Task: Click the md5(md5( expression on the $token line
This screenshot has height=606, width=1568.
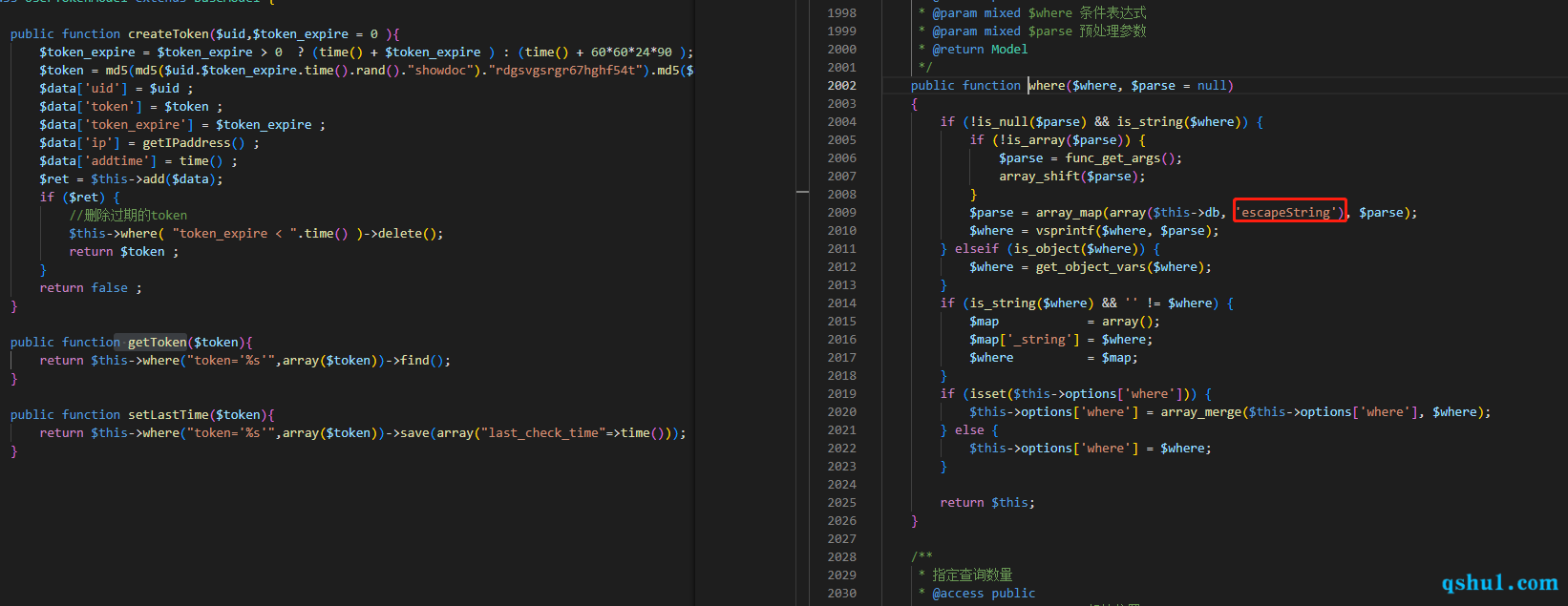Action: (x=135, y=70)
